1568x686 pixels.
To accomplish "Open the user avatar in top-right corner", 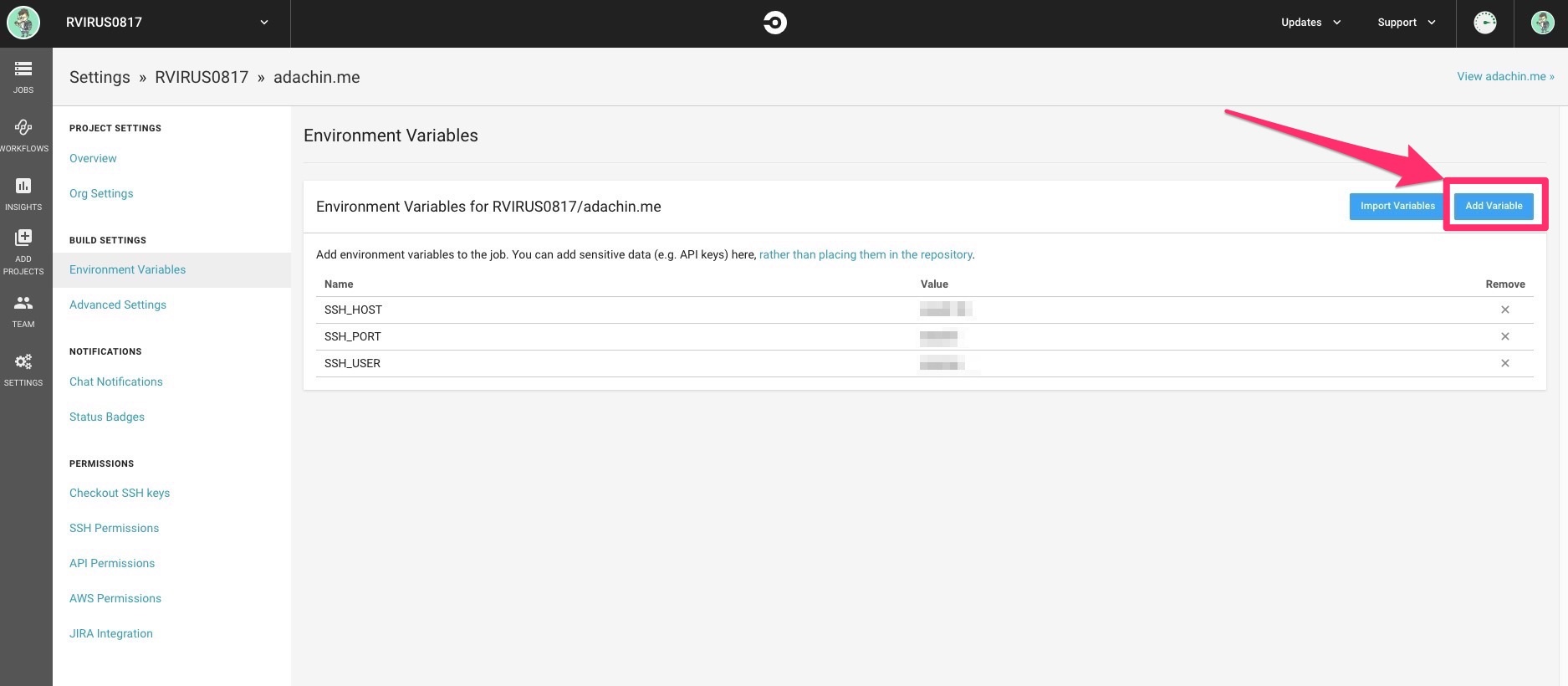I will [x=1542, y=23].
